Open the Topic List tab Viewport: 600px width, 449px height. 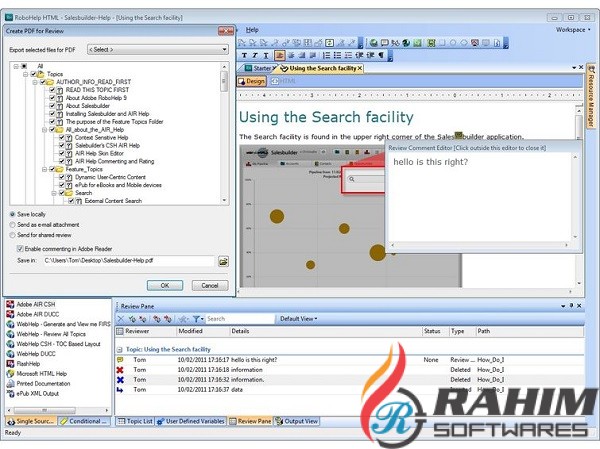(135, 421)
